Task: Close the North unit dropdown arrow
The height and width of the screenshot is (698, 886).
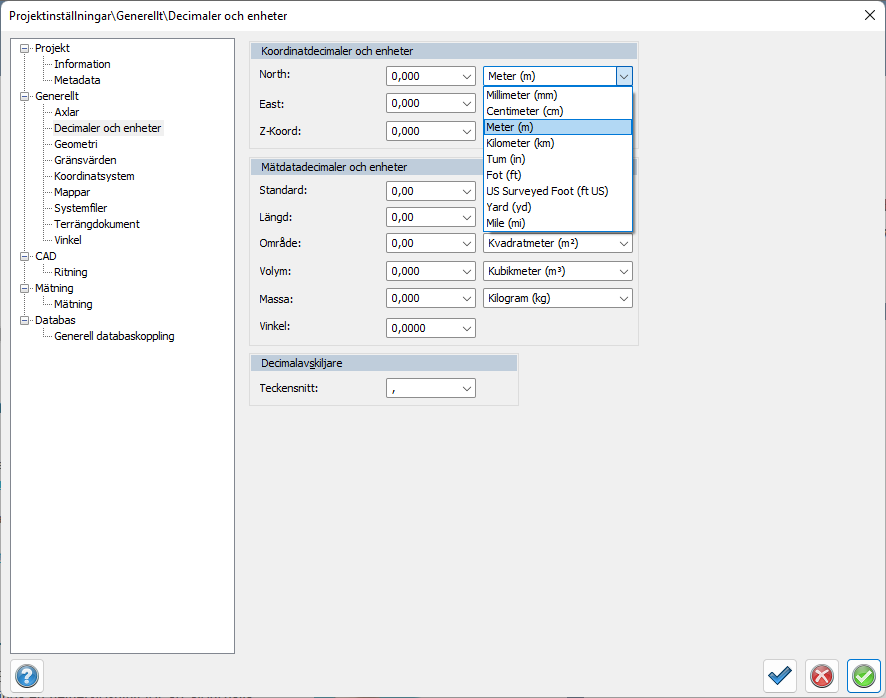Action: 624,76
